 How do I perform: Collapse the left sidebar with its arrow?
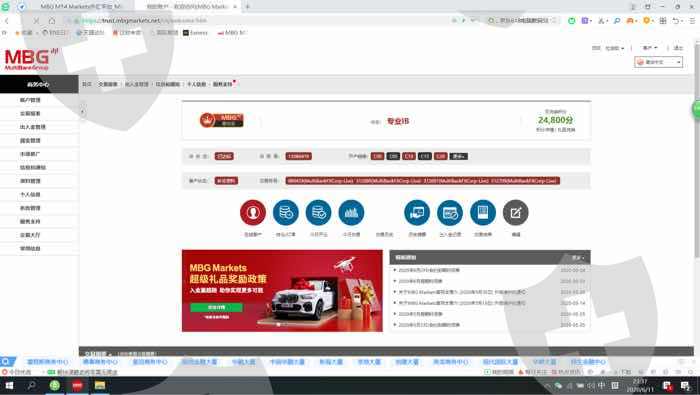point(83,112)
